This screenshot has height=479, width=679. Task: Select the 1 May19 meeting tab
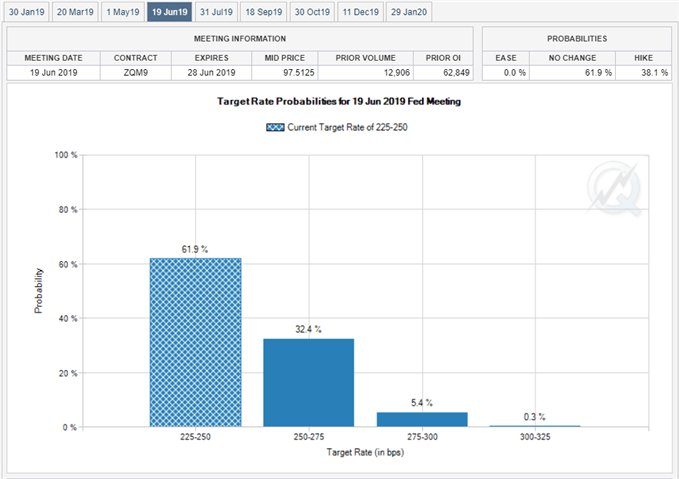123,12
